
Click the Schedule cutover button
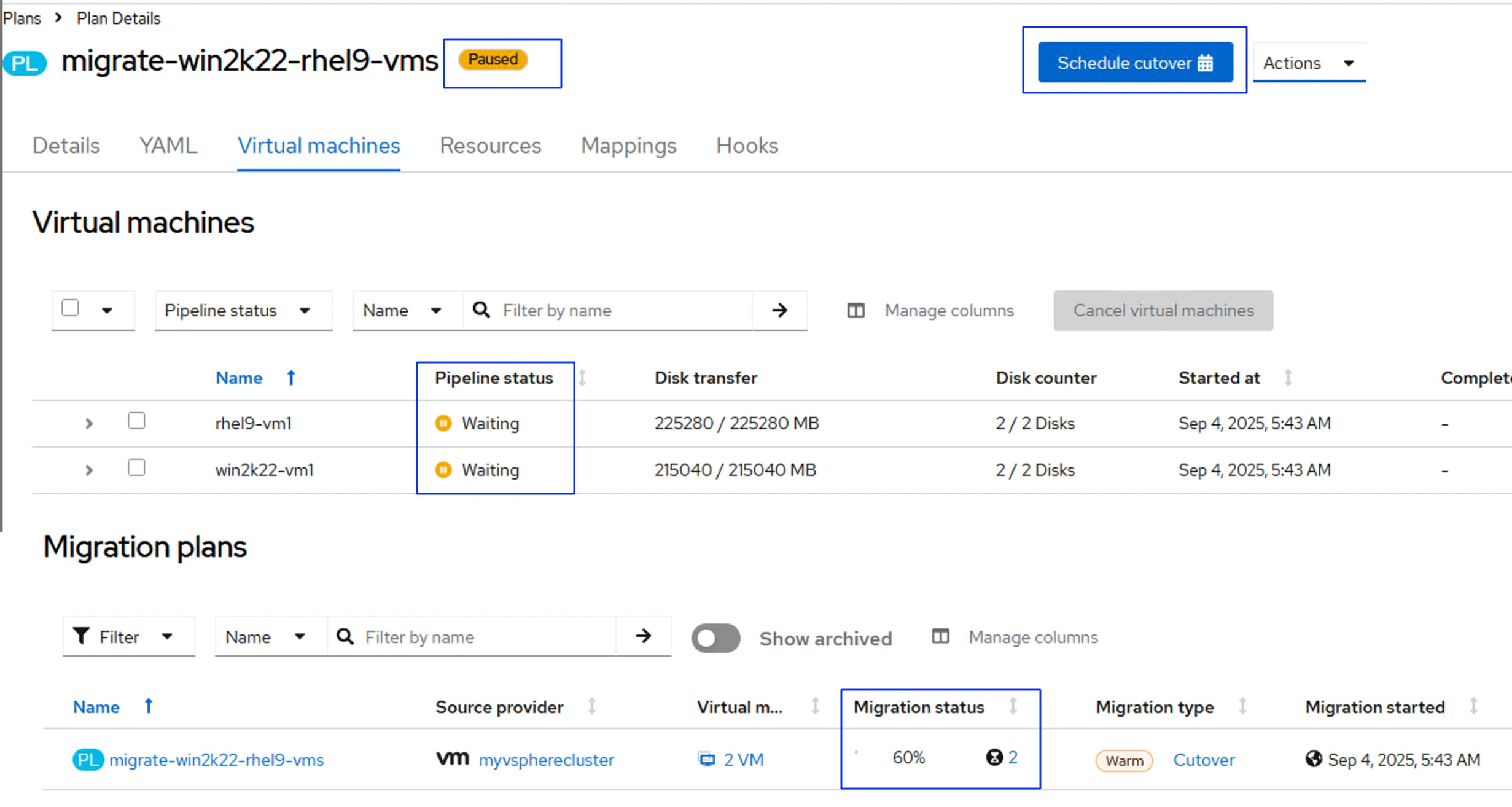(1135, 63)
